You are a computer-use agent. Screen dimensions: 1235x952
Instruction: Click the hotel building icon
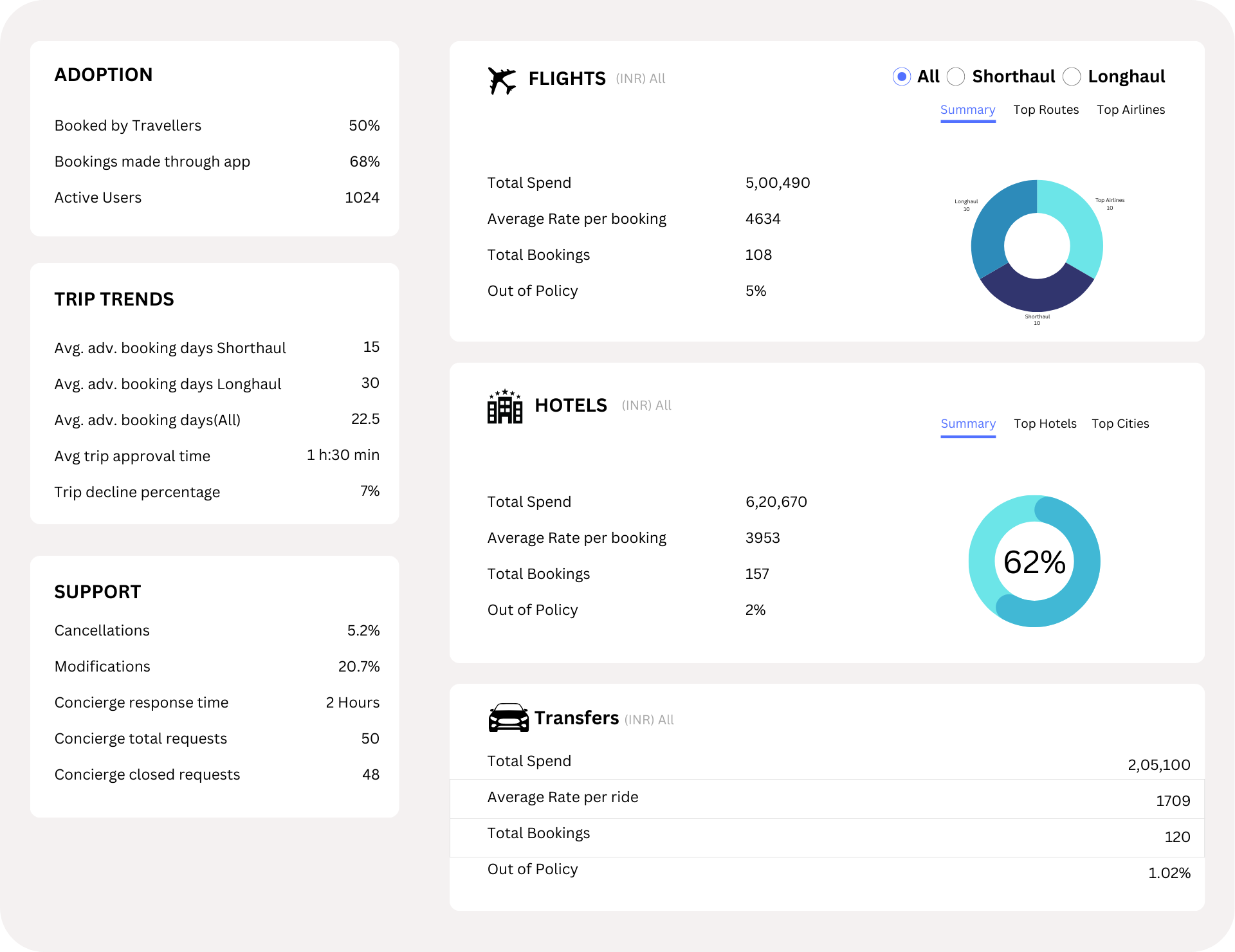(505, 407)
